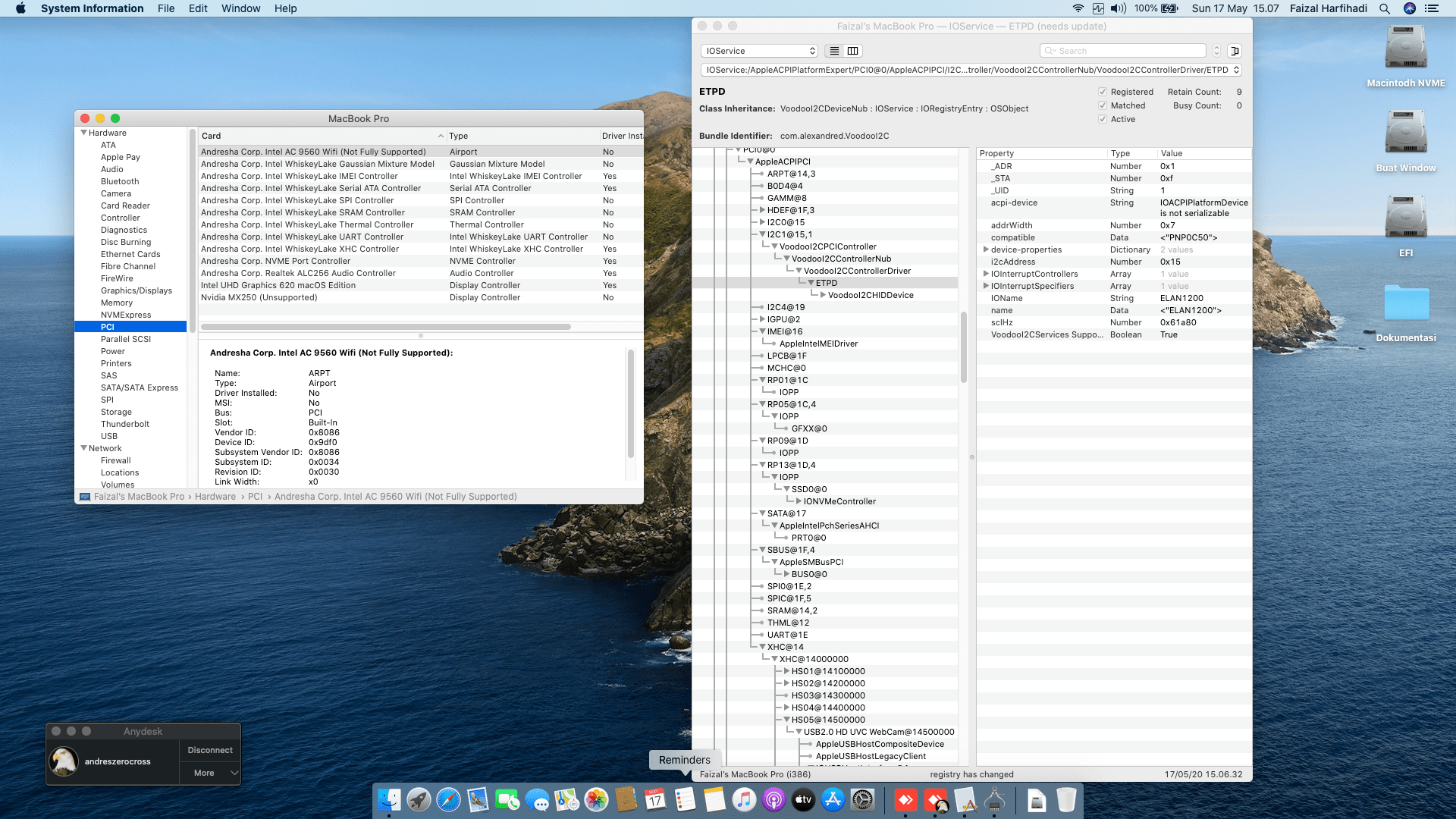Select the USB item in the sidebar
The width and height of the screenshot is (1456, 819).
tap(109, 436)
